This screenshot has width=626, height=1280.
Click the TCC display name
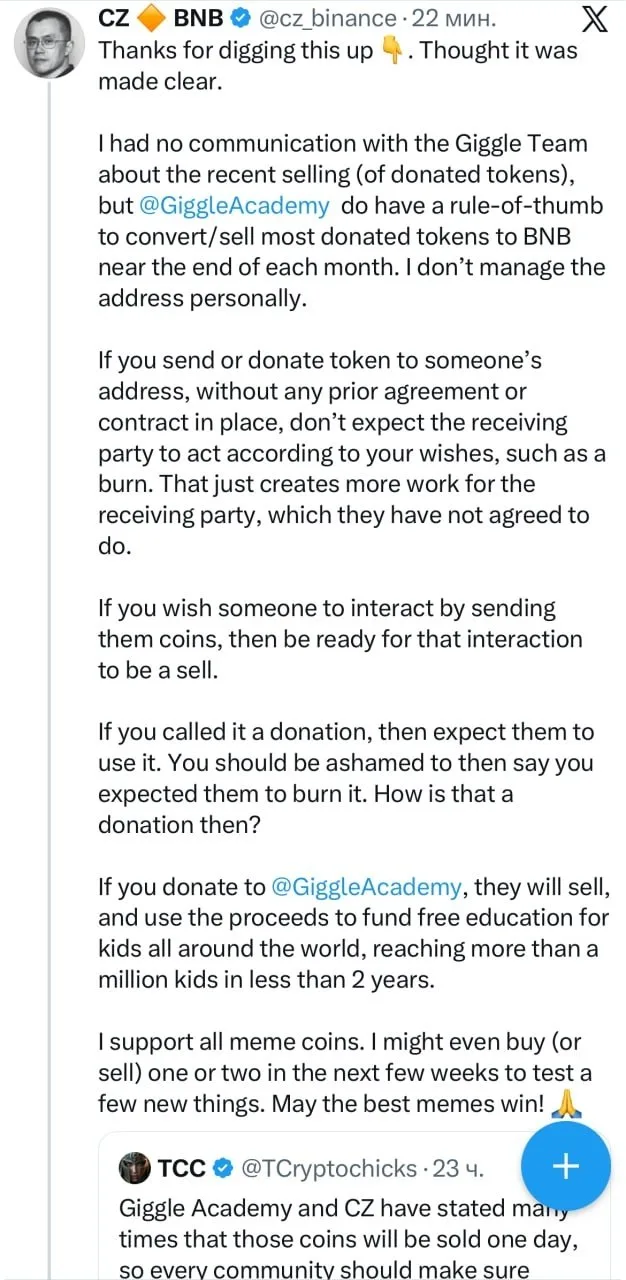coord(181,1167)
